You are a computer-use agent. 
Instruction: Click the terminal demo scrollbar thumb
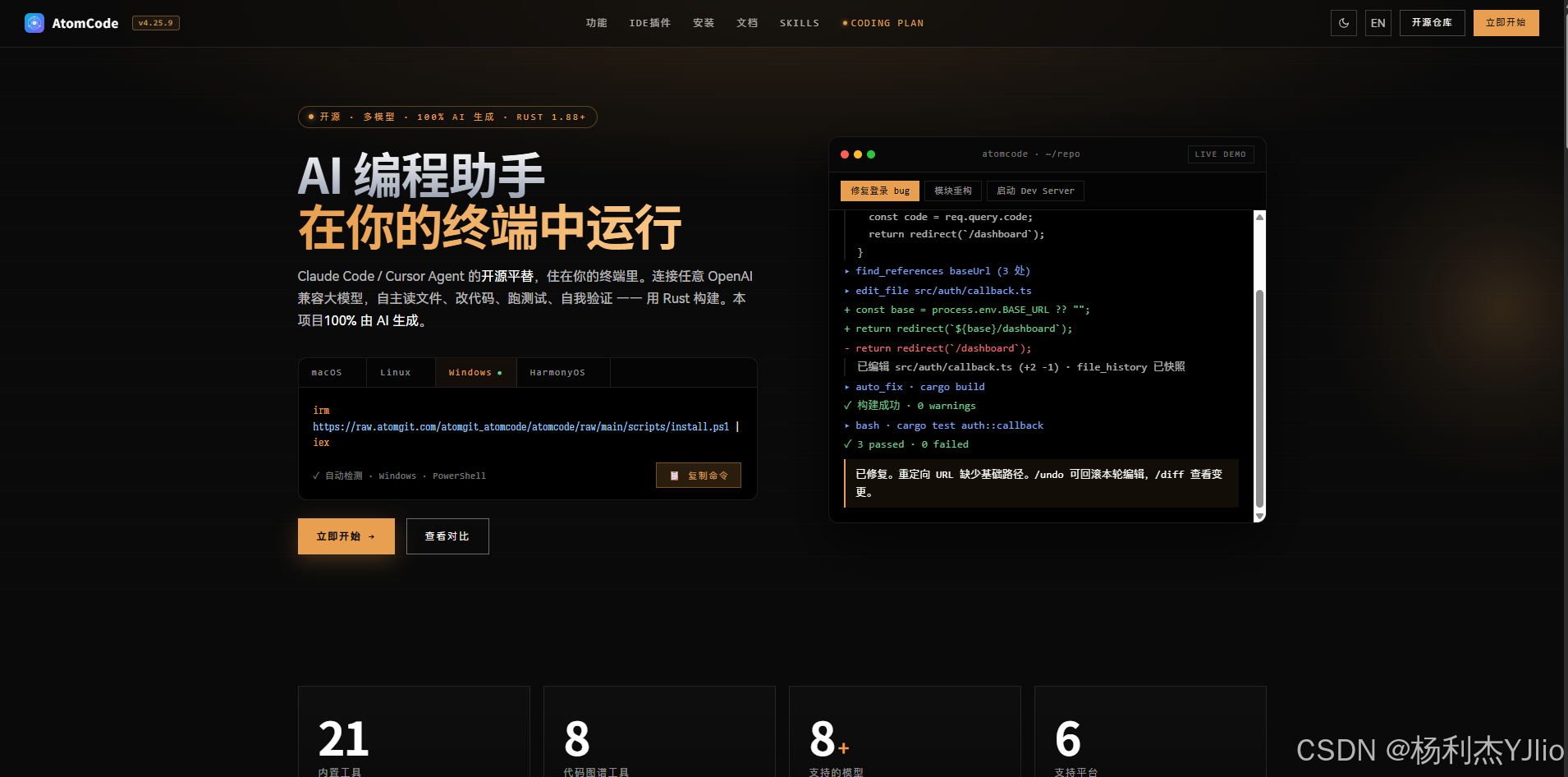click(x=1259, y=399)
